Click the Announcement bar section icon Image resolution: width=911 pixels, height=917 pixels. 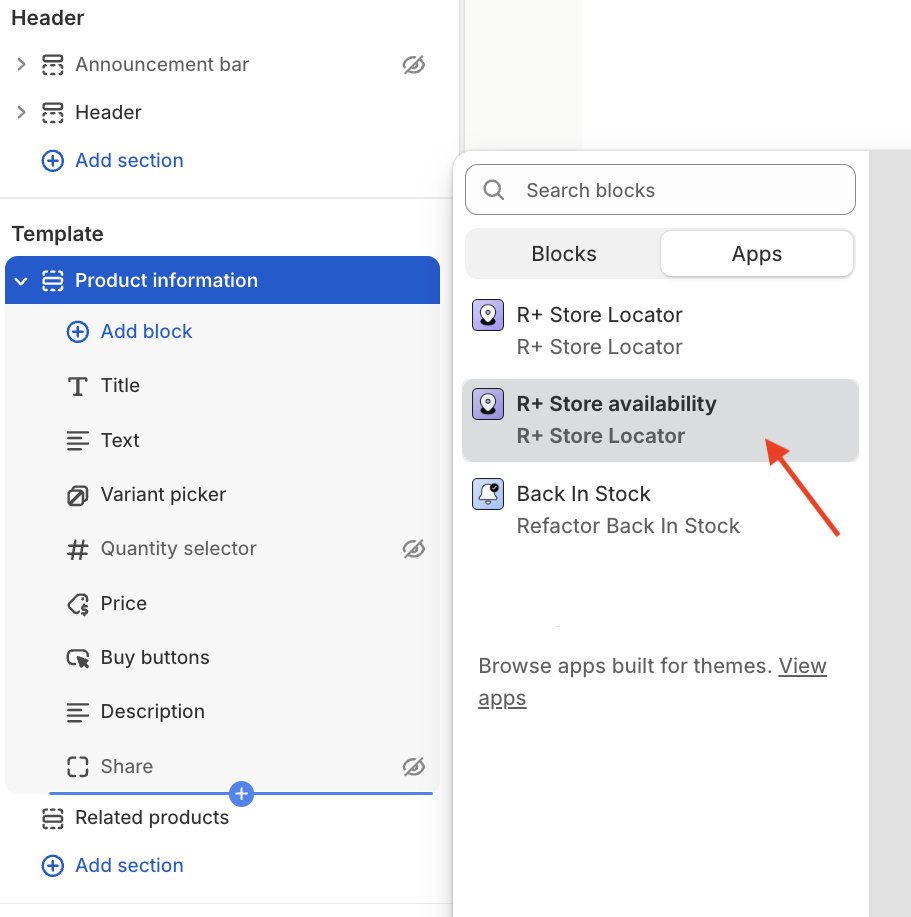coord(53,65)
